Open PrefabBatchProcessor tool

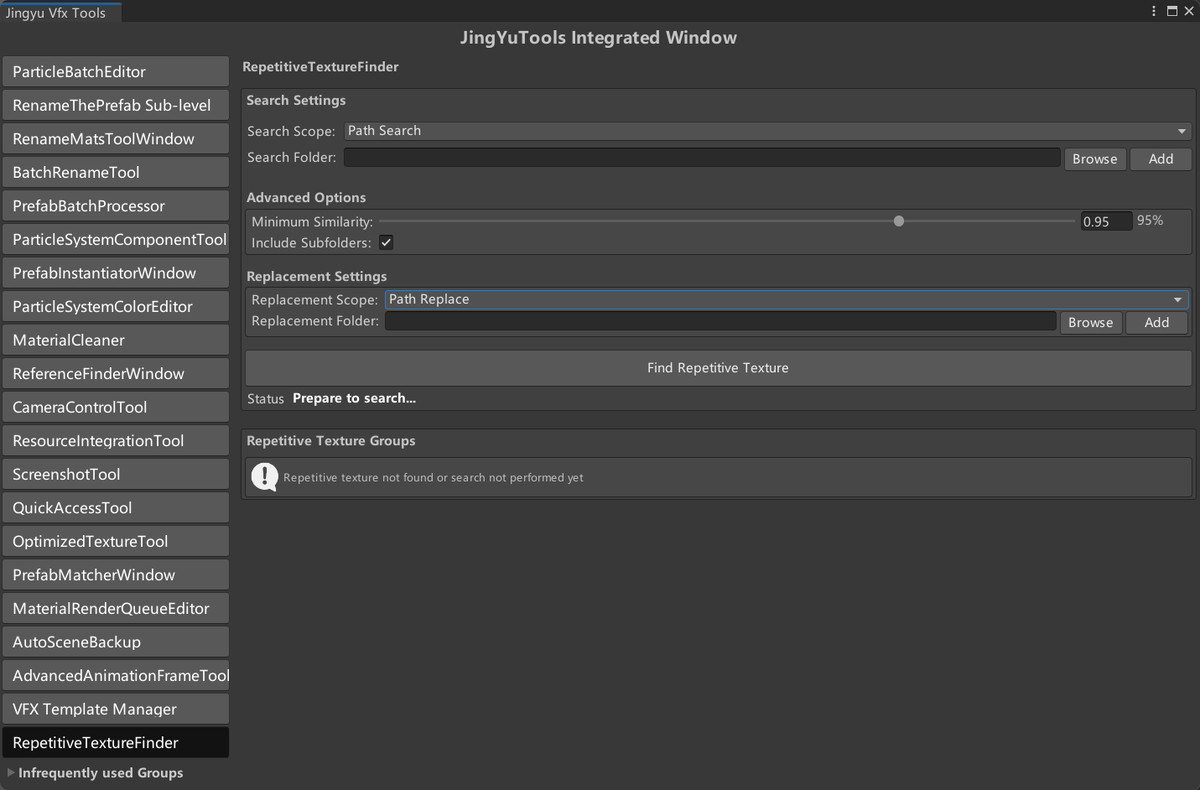point(115,206)
